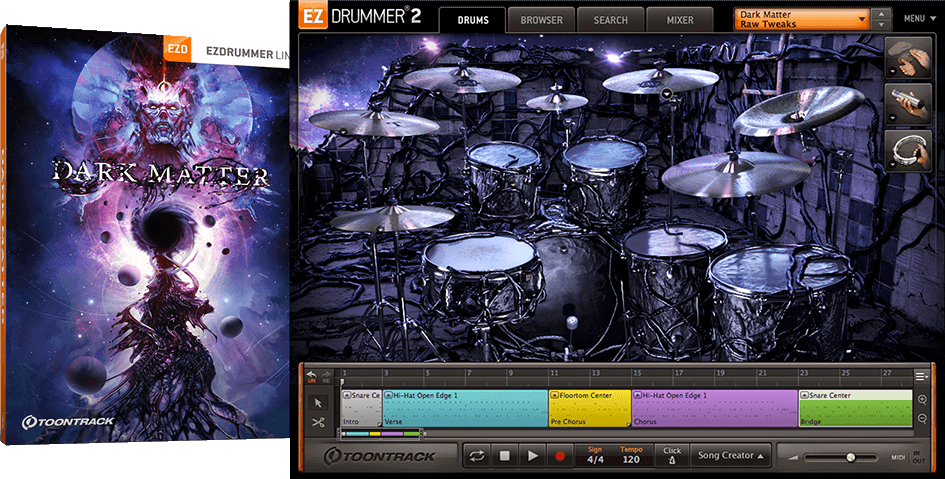Toggle the loop playback button

click(477, 456)
